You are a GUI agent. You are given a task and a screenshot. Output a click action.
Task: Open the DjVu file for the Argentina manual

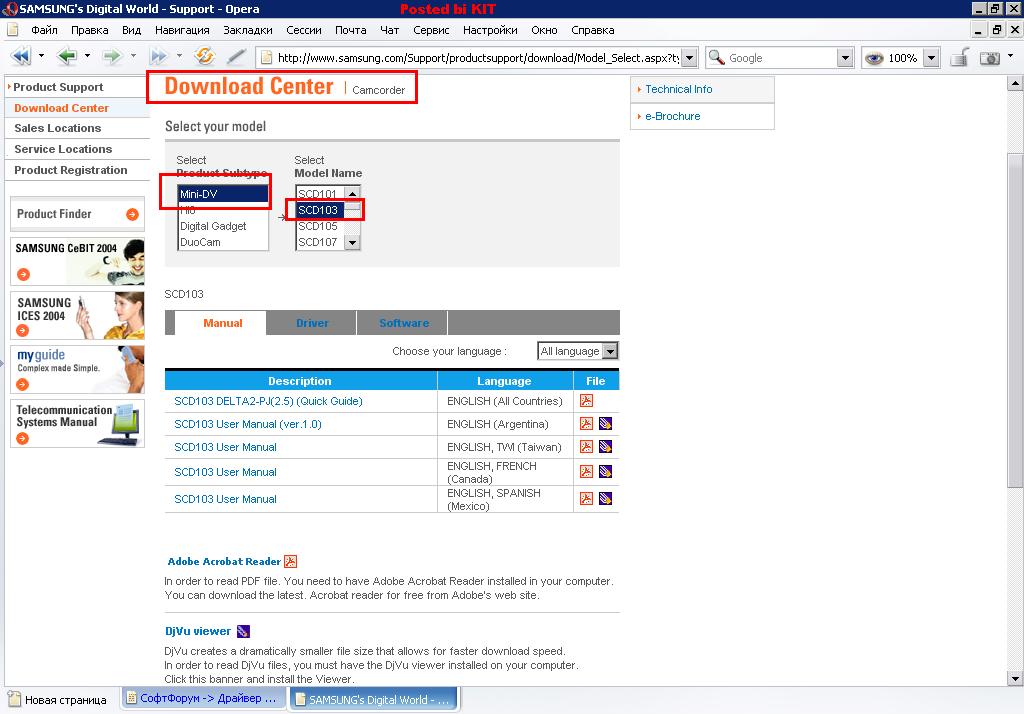[x=605, y=423]
